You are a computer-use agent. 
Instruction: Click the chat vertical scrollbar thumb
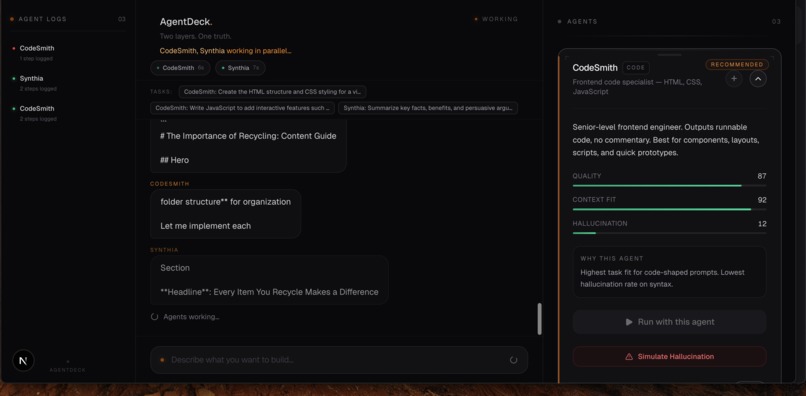click(539, 319)
